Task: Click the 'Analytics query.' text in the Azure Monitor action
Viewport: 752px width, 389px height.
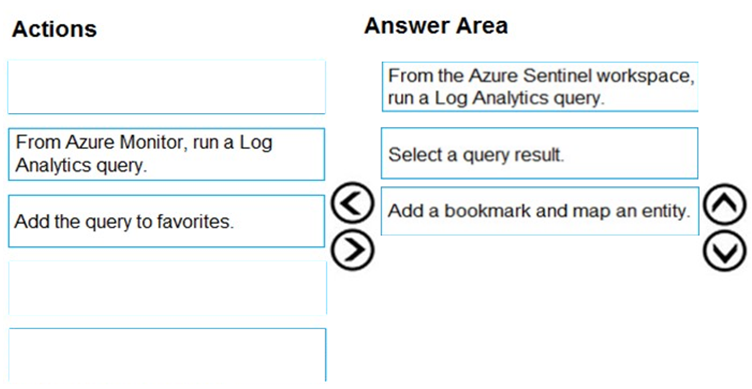Action: pos(81,165)
